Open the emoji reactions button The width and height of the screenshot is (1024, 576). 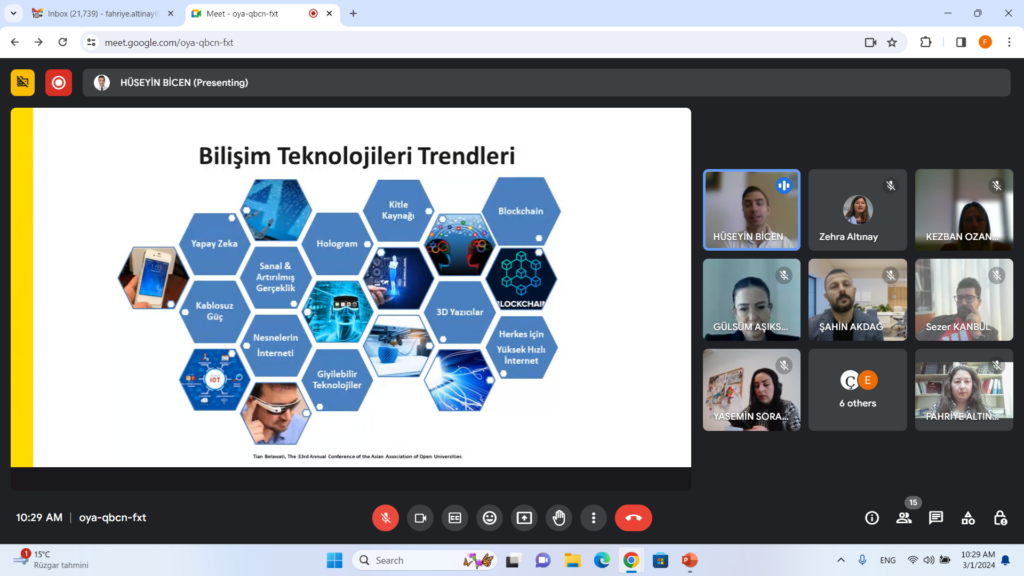[489, 518]
